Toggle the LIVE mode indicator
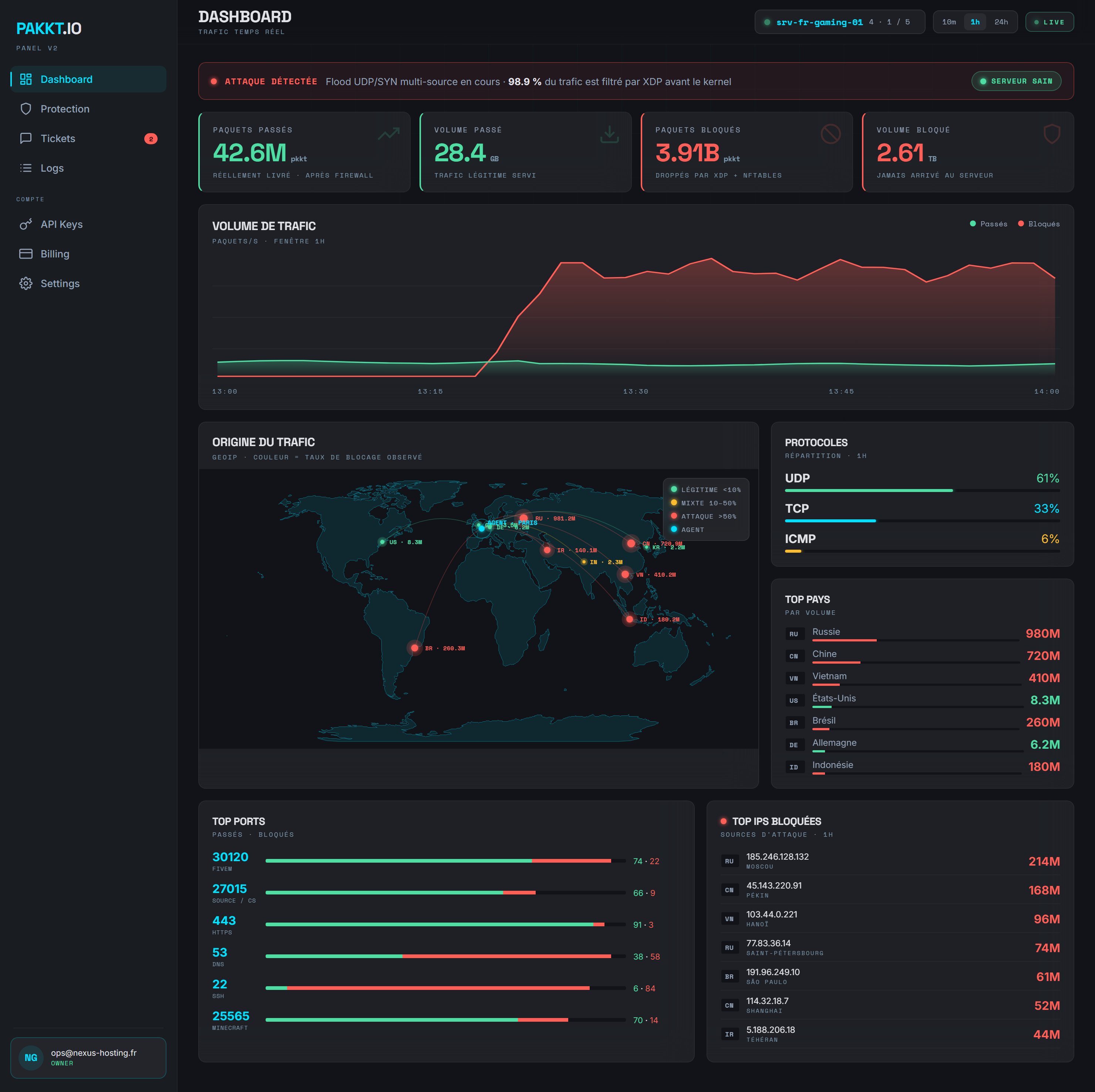The width and height of the screenshot is (1095, 1092). click(1049, 22)
